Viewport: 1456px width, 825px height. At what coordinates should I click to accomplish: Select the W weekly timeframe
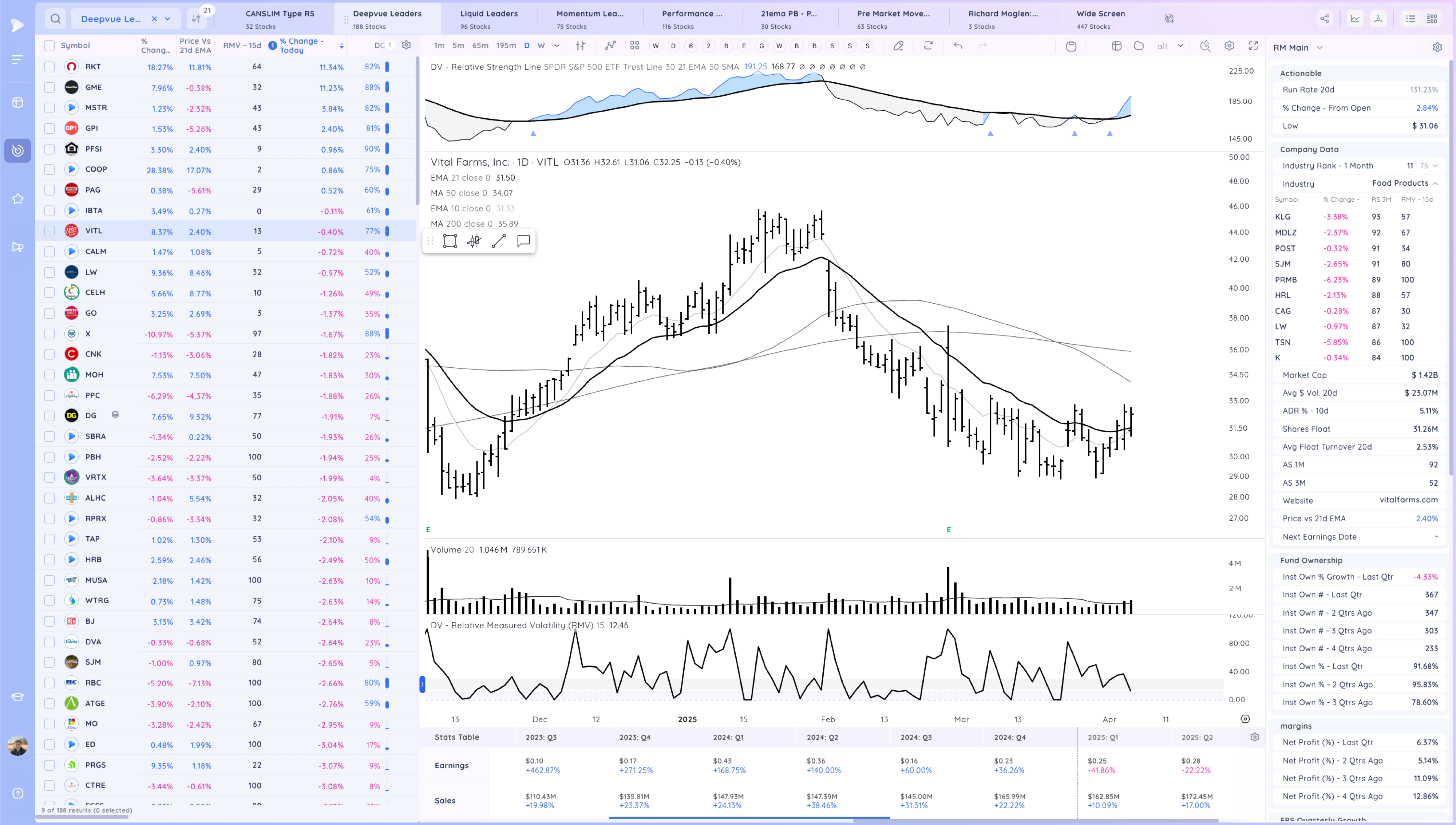point(541,46)
